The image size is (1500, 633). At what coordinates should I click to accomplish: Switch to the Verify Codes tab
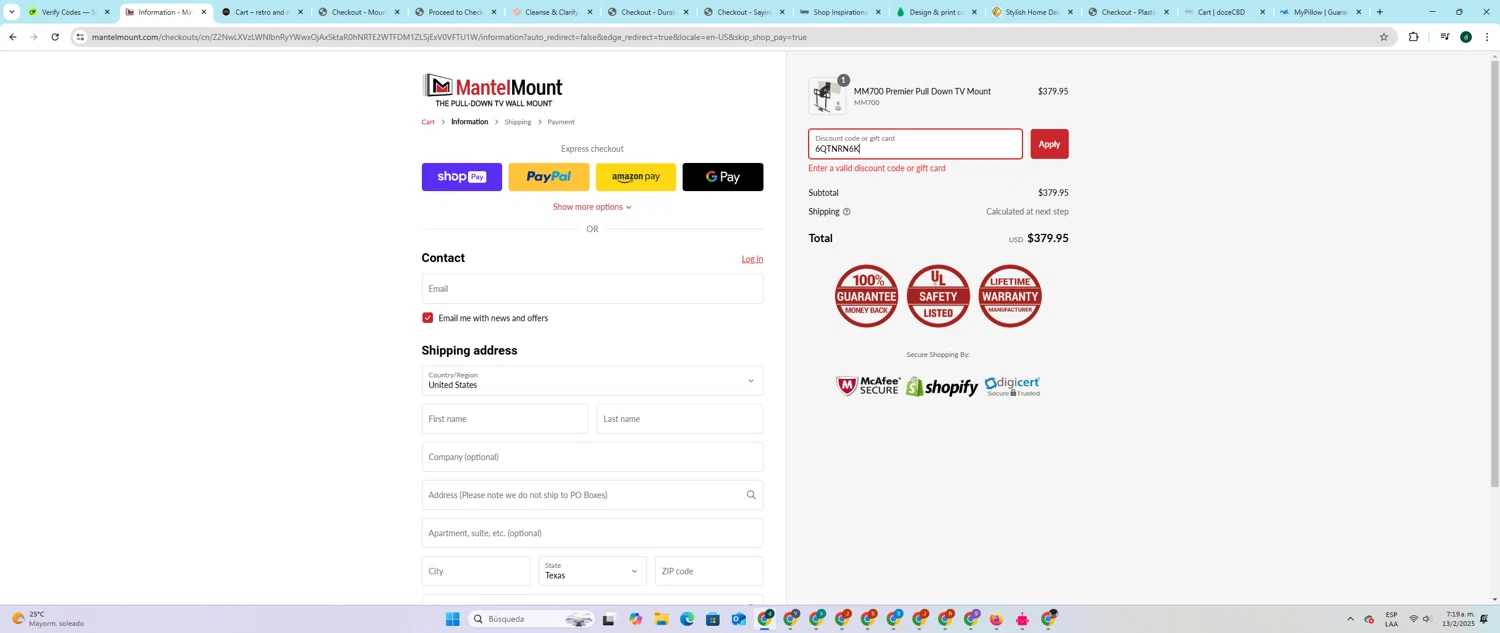pos(68,12)
